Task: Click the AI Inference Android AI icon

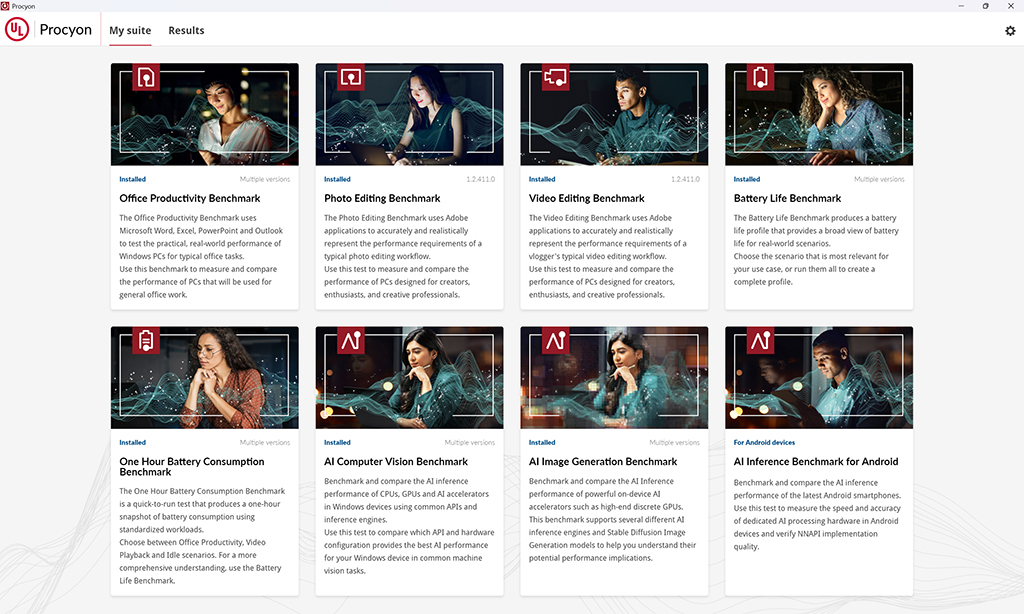Action: [760, 340]
